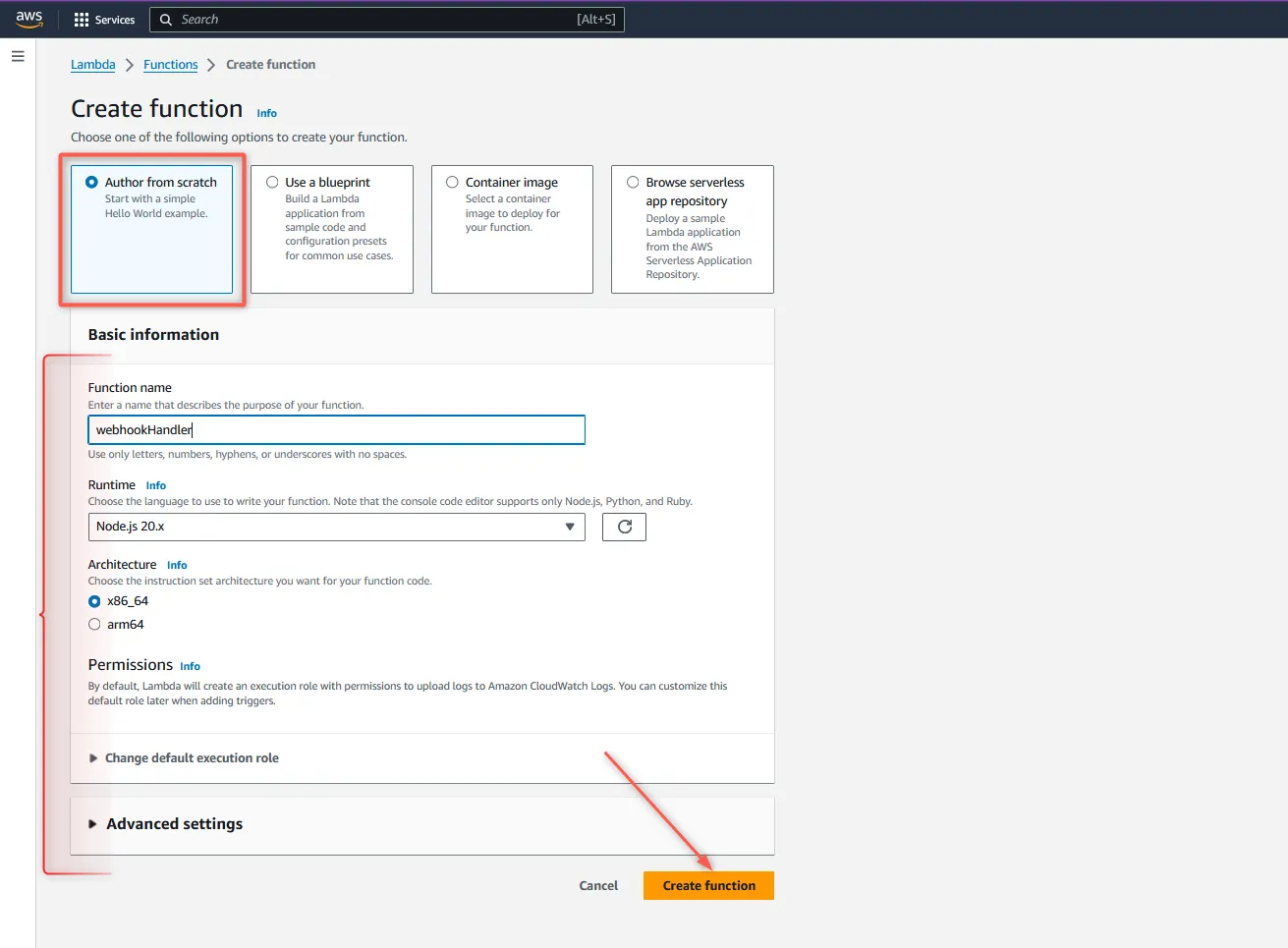
Task: Click the Function name input field
Action: click(336, 430)
